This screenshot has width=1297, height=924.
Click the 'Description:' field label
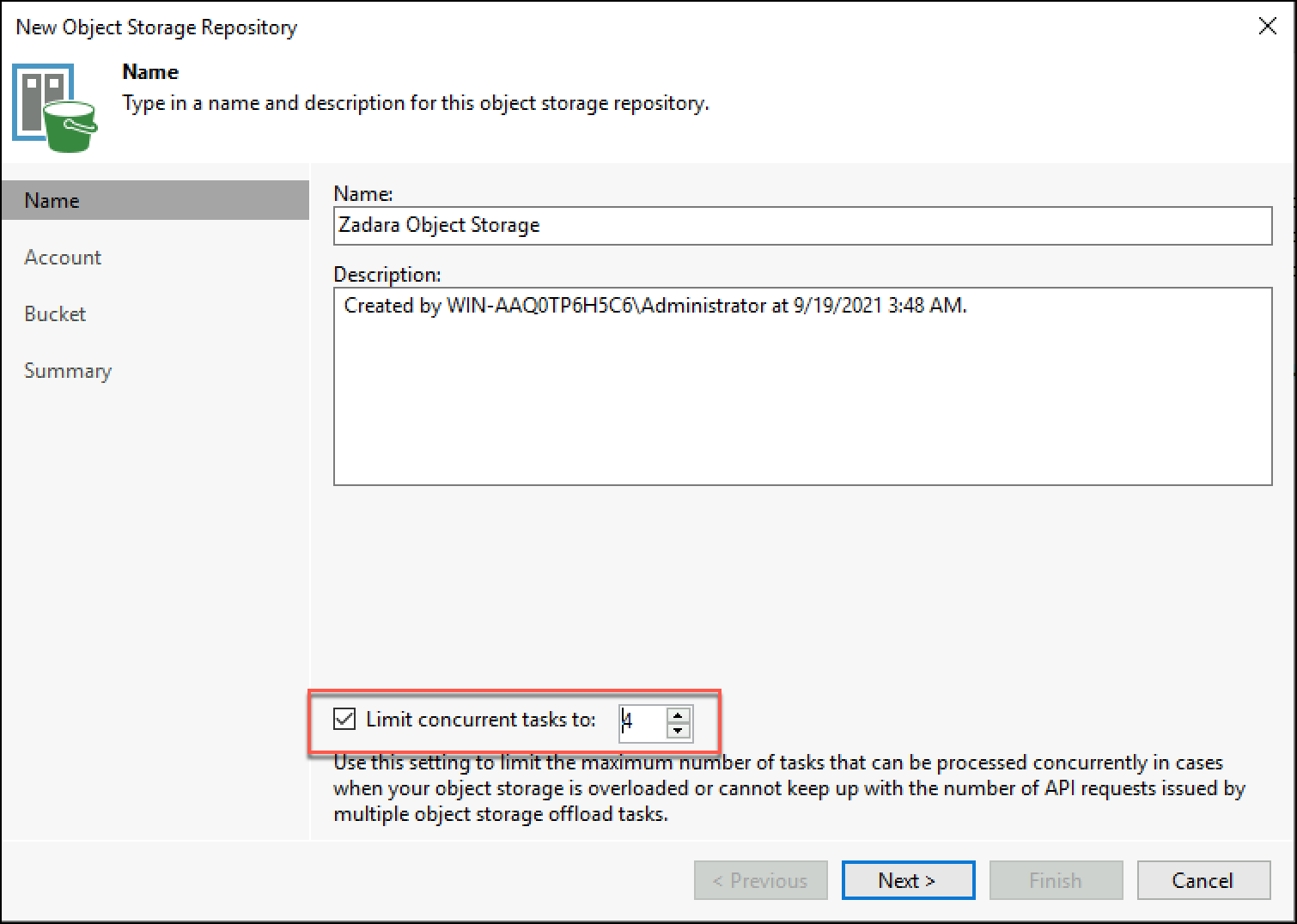[387, 275]
